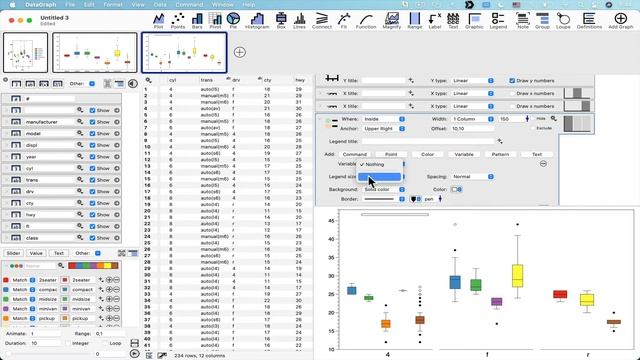The height and width of the screenshot is (360, 640).
Task: Toggle Show checkbox for model column
Action: [x=92, y=133]
